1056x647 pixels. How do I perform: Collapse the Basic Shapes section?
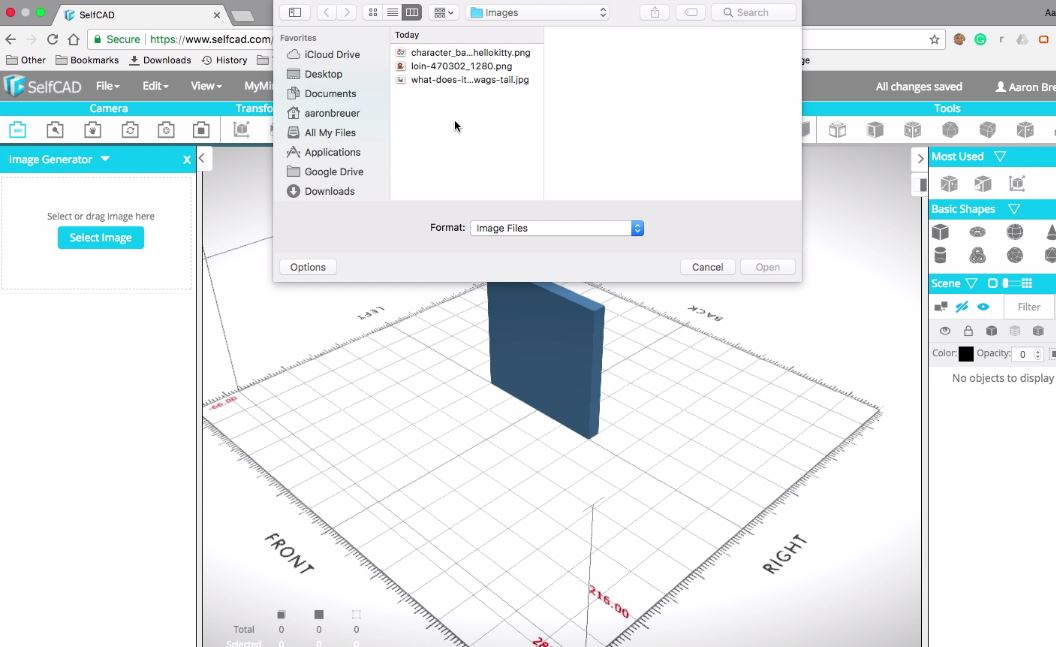click(1014, 209)
